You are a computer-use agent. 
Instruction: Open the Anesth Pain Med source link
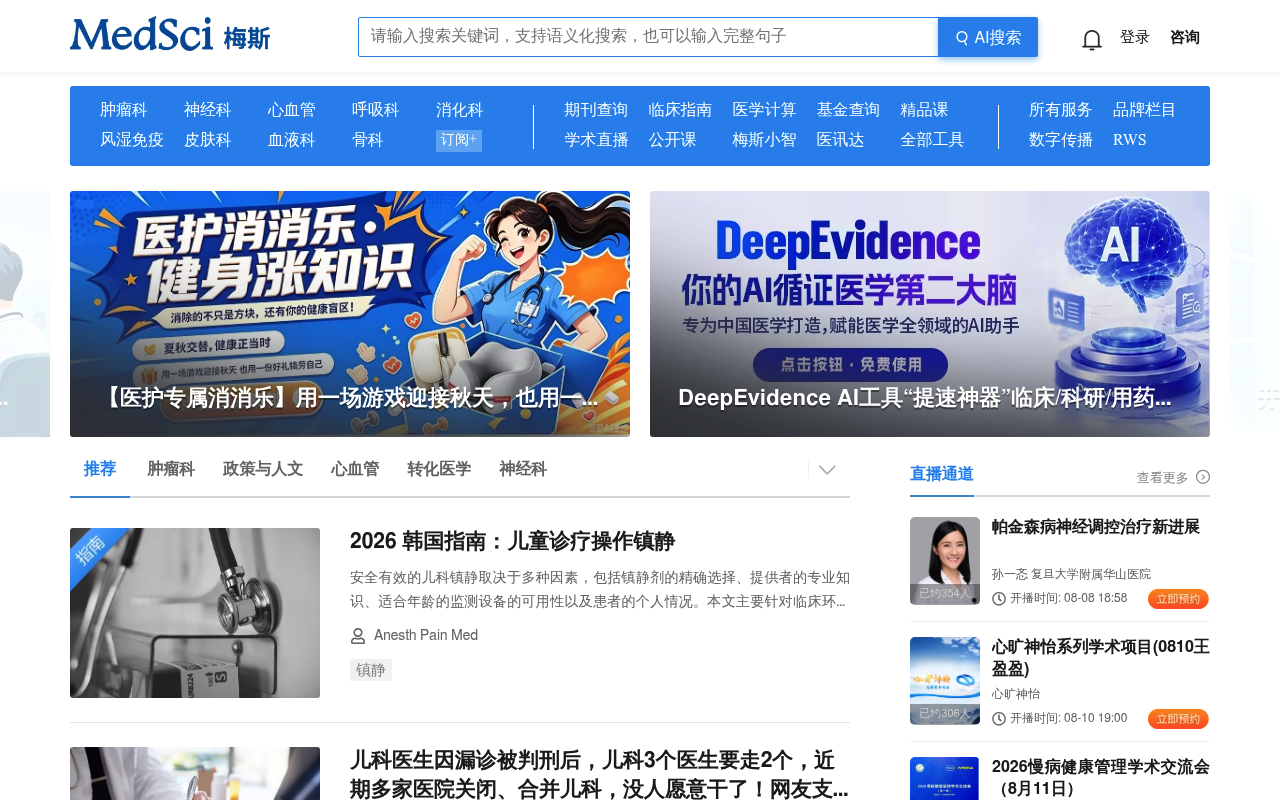point(426,636)
